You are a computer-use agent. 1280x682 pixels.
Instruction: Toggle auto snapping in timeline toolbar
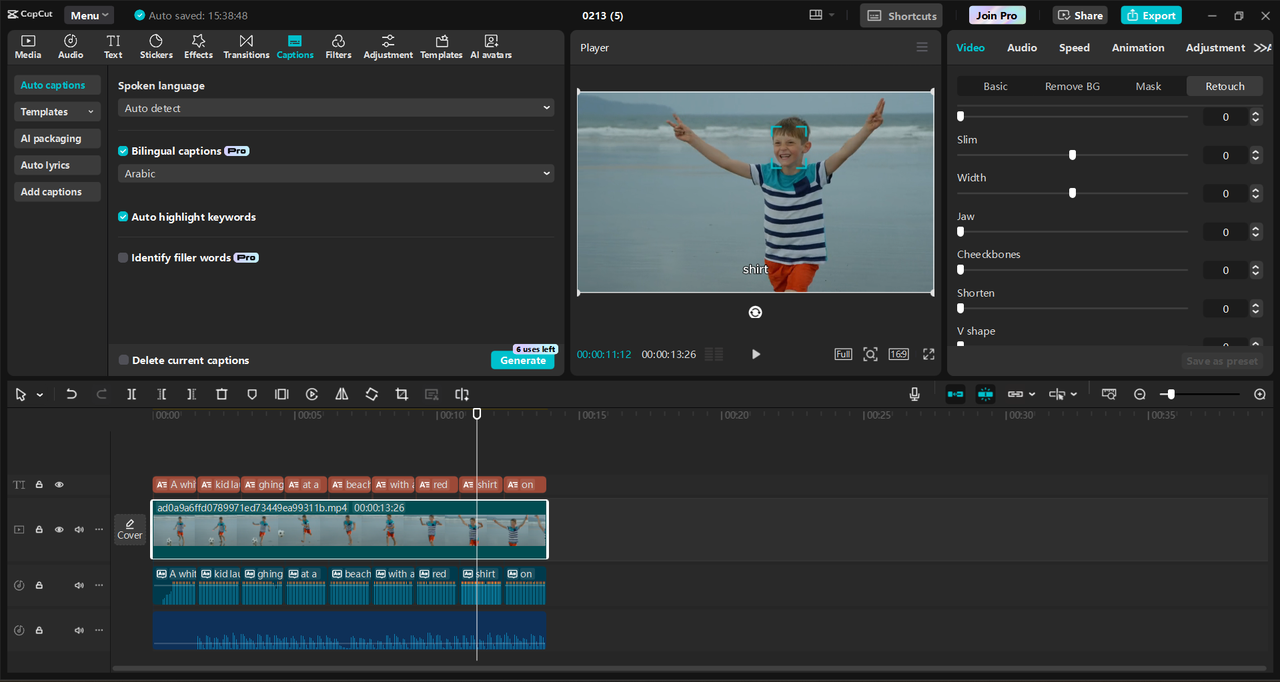tap(985, 395)
